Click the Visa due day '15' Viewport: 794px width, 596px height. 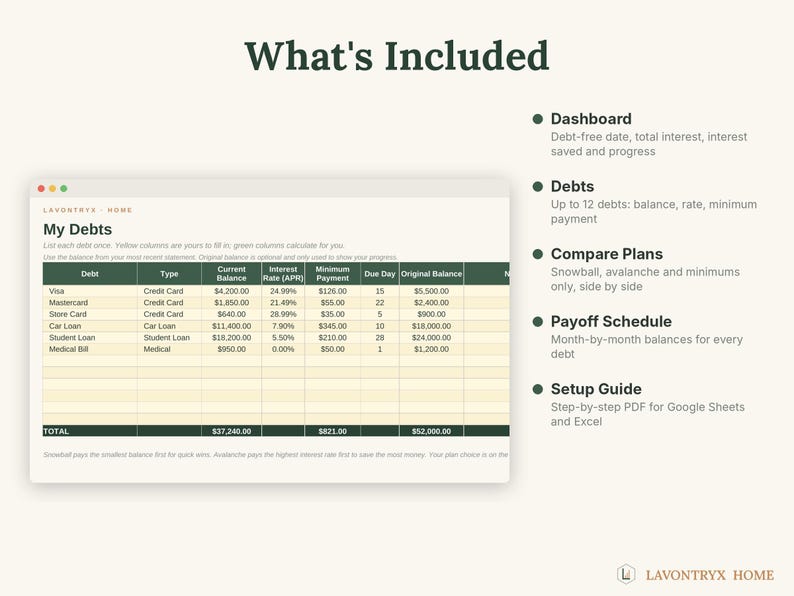coord(380,291)
